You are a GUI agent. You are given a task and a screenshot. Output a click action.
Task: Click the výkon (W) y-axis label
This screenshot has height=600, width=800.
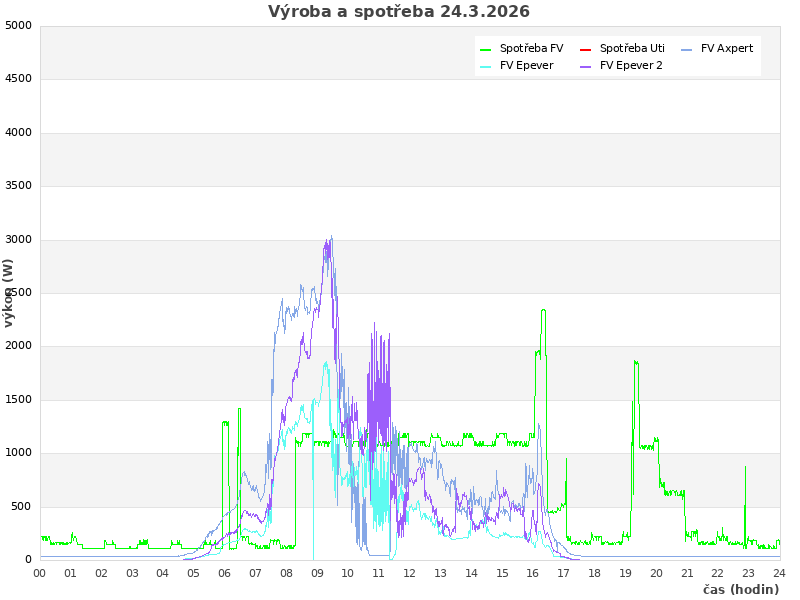pos(9,292)
